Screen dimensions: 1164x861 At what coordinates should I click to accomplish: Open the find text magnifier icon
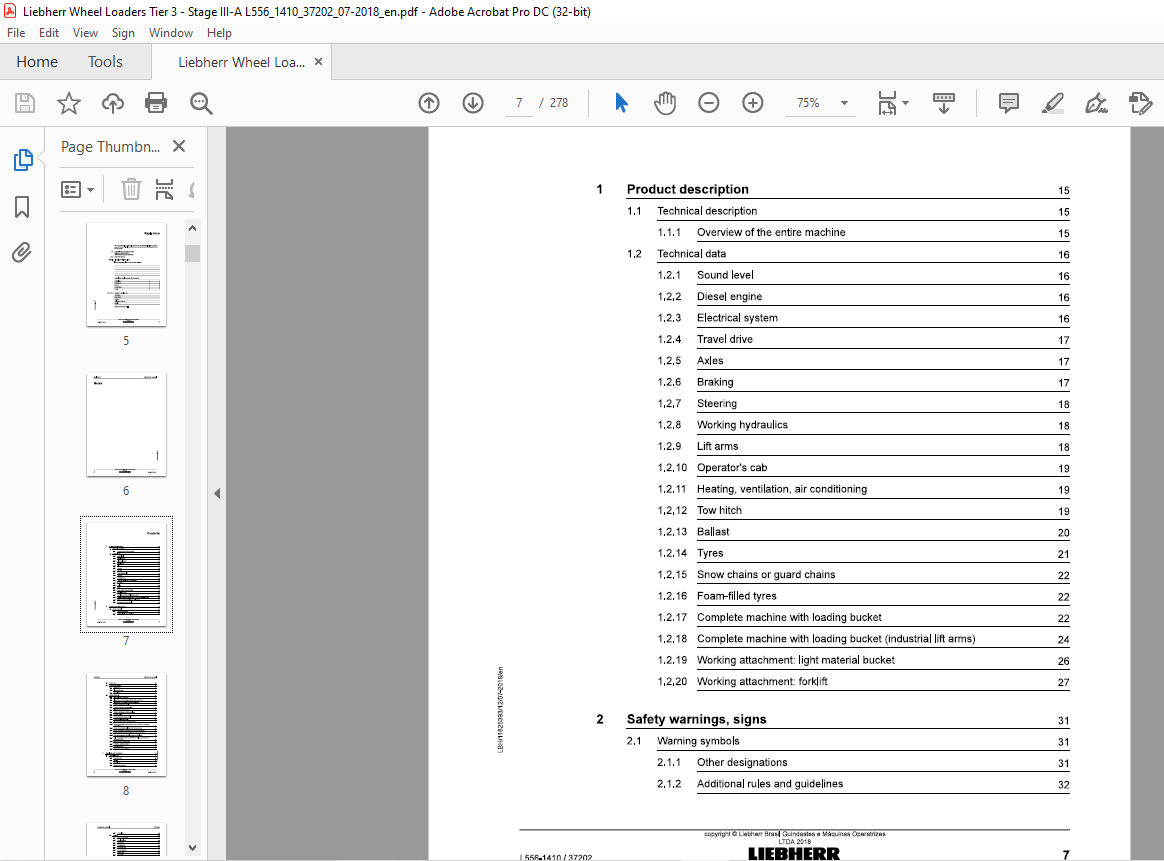(201, 103)
